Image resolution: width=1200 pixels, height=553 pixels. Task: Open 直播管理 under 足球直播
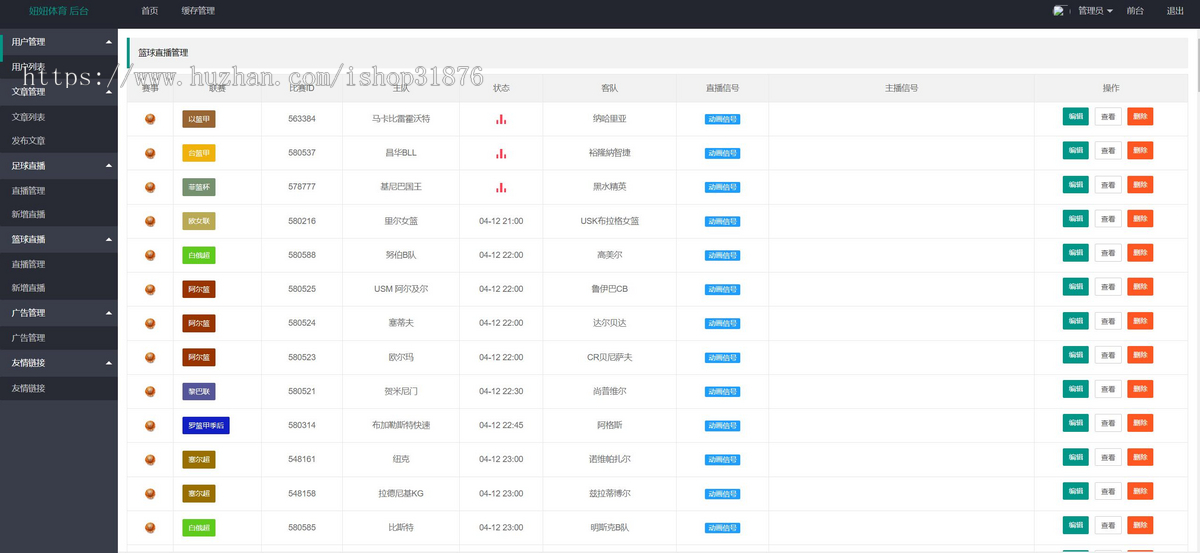click(x=59, y=190)
